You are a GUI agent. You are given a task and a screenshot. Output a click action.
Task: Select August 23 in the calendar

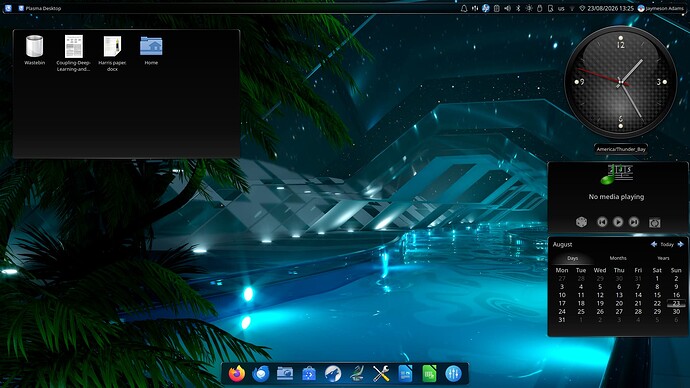pos(676,303)
